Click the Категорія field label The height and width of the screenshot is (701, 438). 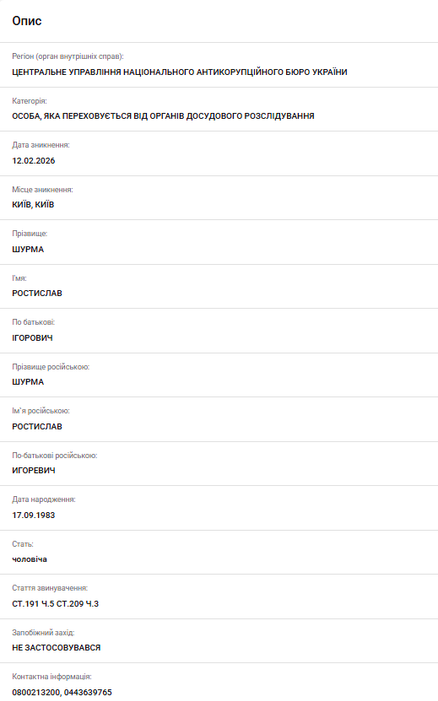(29, 101)
